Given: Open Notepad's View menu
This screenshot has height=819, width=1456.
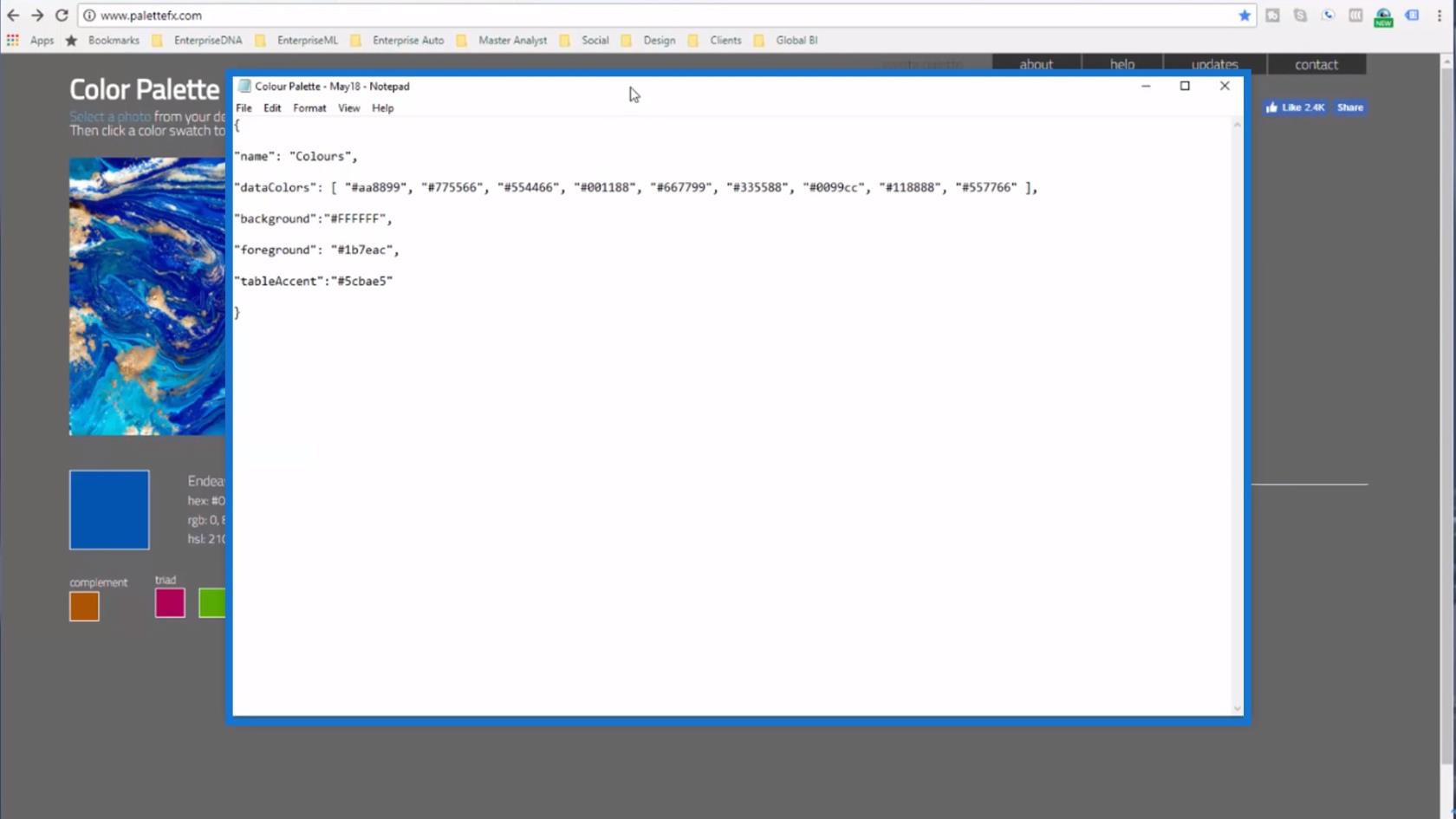Looking at the screenshot, I should click(x=349, y=108).
